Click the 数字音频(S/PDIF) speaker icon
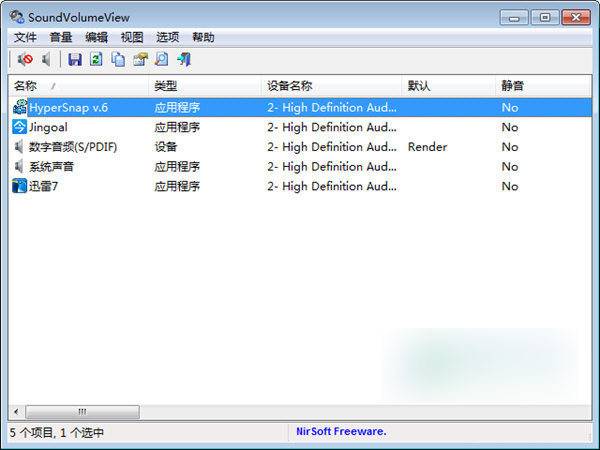Viewport: 600px width, 450px height. pyautogui.click(x=19, y=147)
